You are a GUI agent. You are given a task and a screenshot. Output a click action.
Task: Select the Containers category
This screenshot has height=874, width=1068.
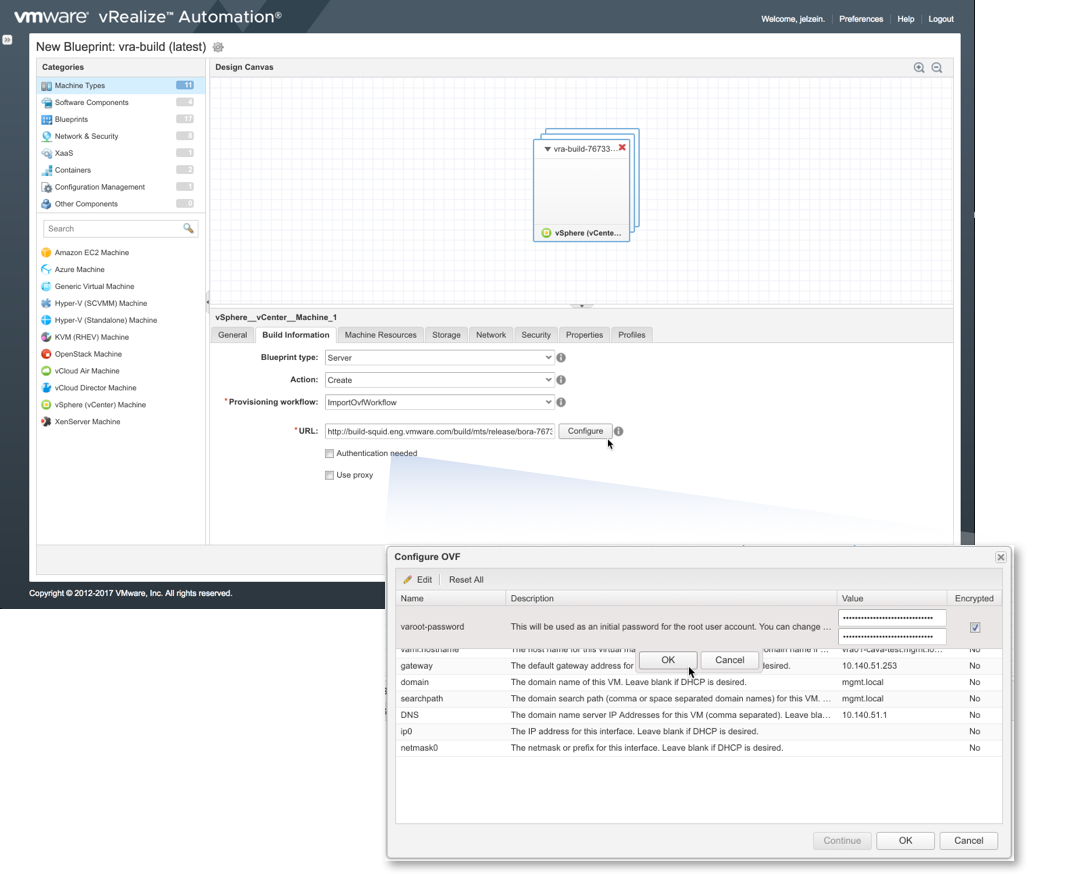[121, 170]
